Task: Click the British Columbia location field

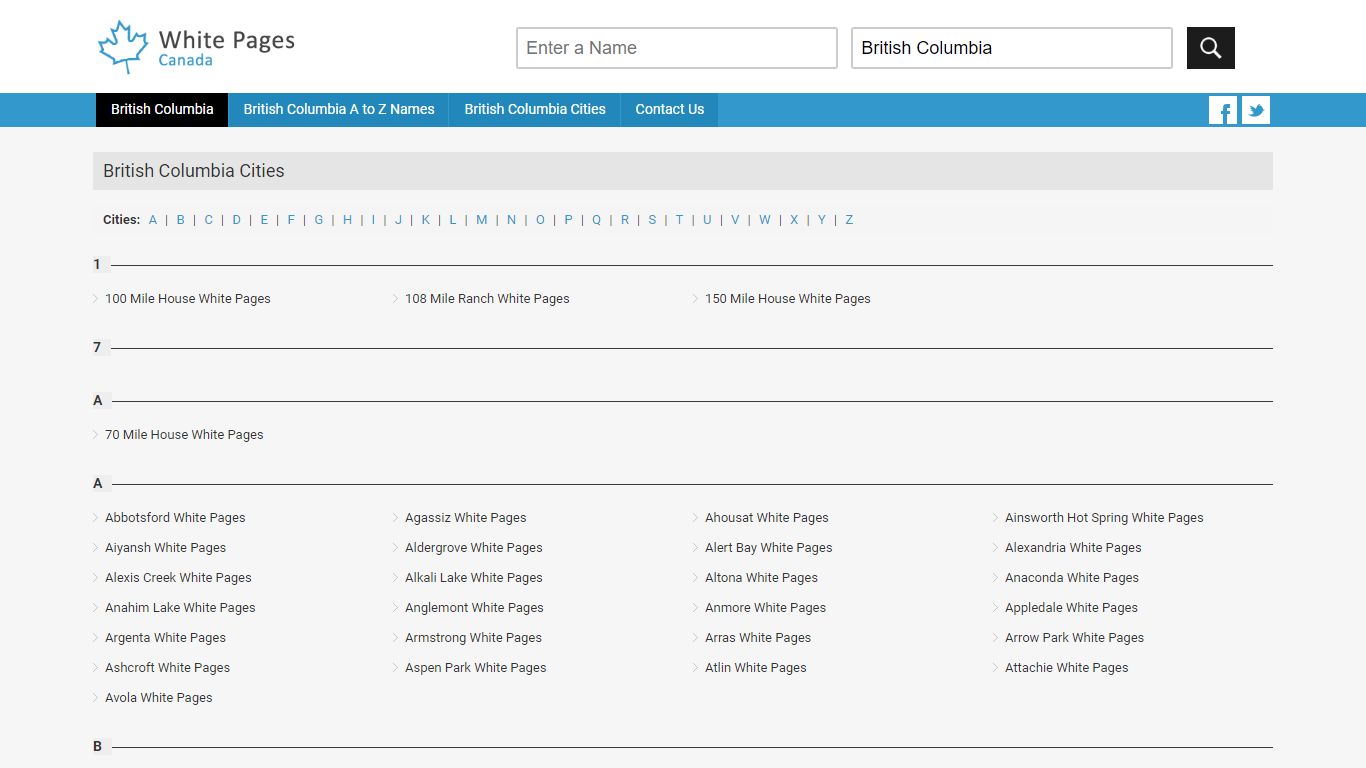Action: (x=1012, y=48)
